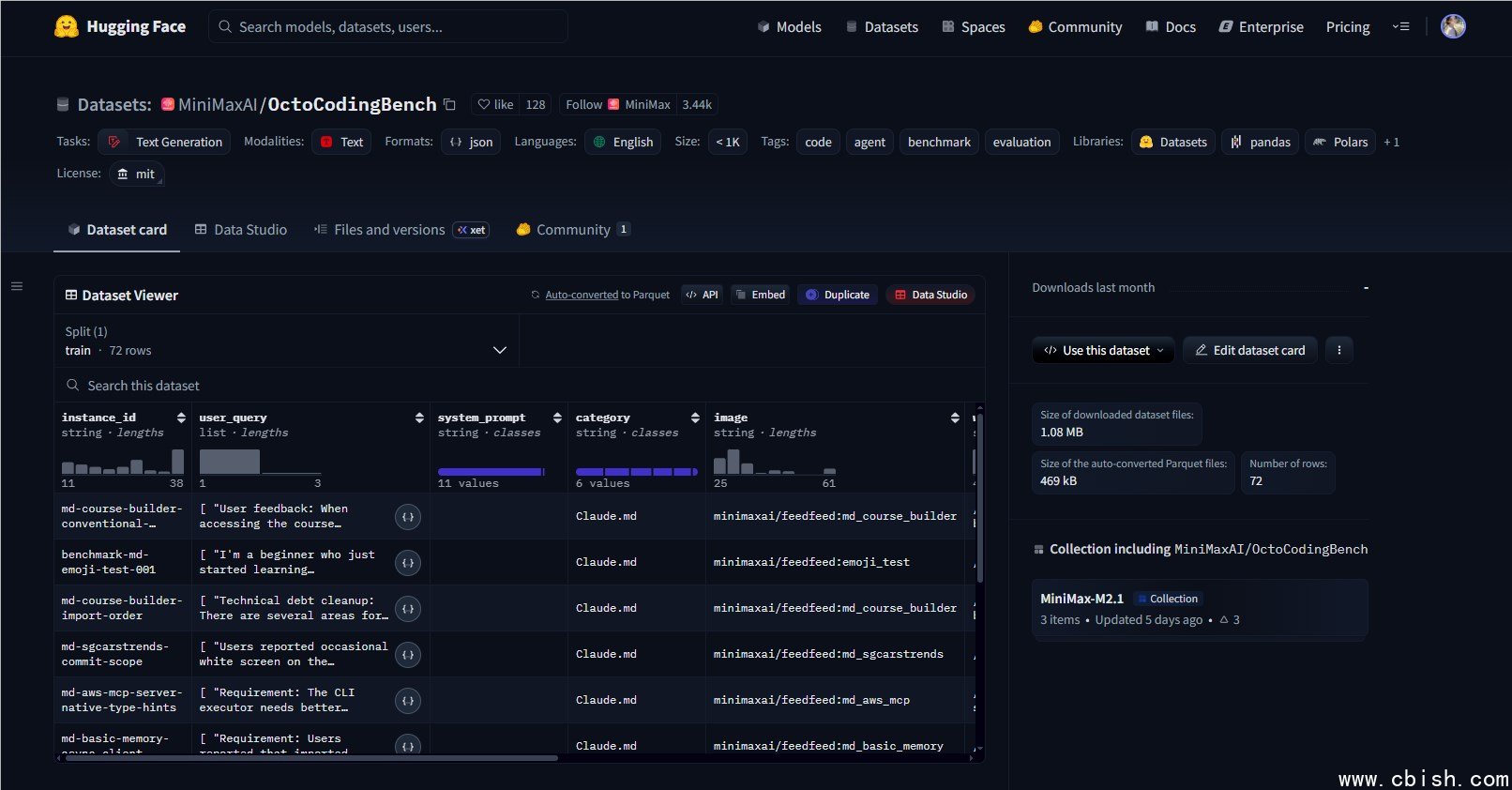This screenshot has width=1512, height=790.
Task: Click the Edit dataset card button
Action: (x=1249, y=350)
